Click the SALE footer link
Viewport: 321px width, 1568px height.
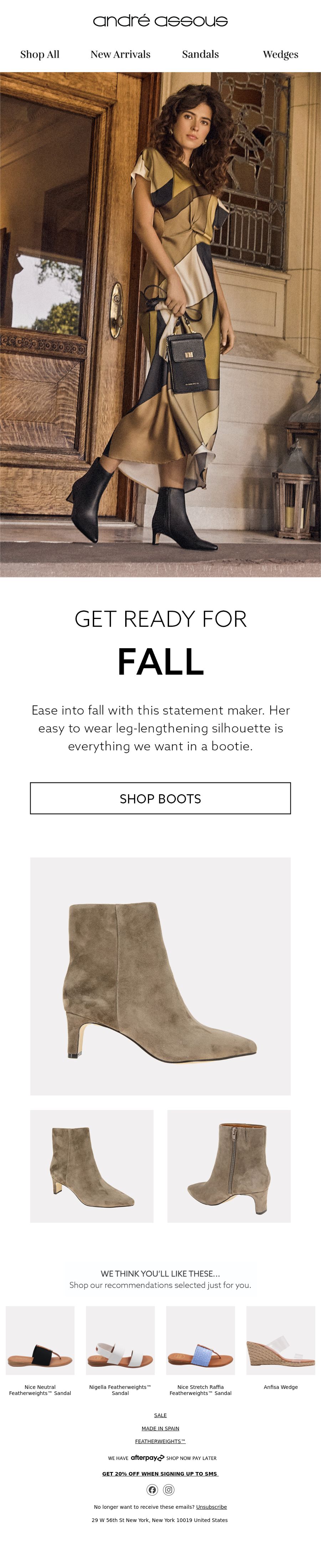[x=160, y=1415]
